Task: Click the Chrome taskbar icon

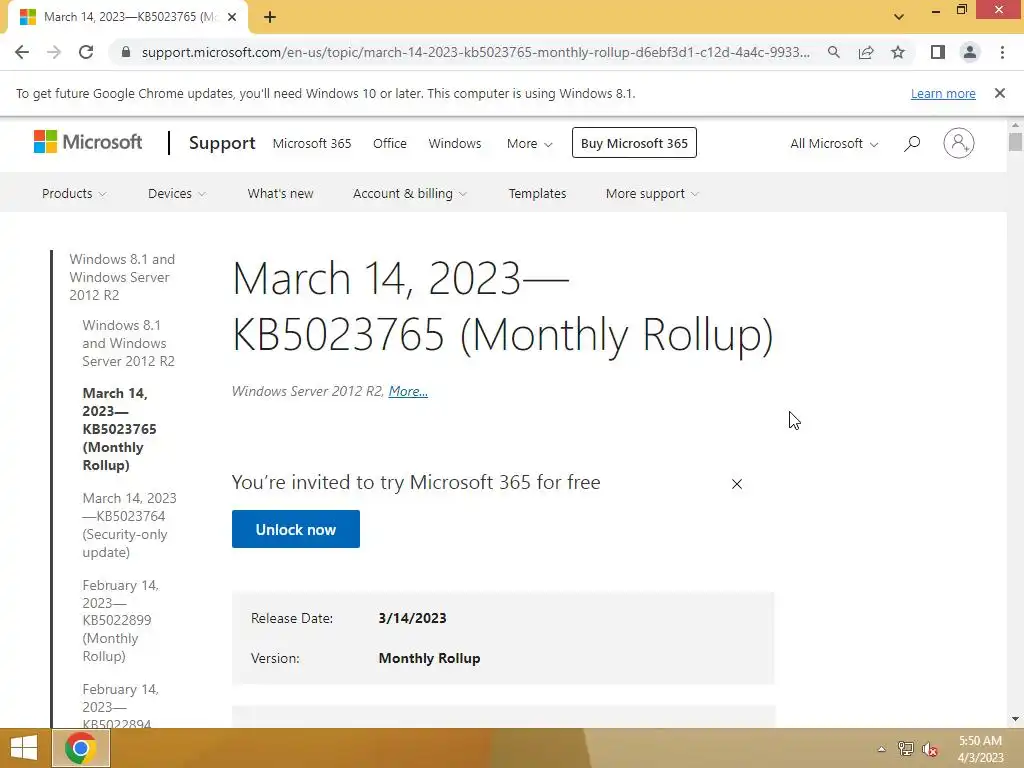Action: (80, 748)
